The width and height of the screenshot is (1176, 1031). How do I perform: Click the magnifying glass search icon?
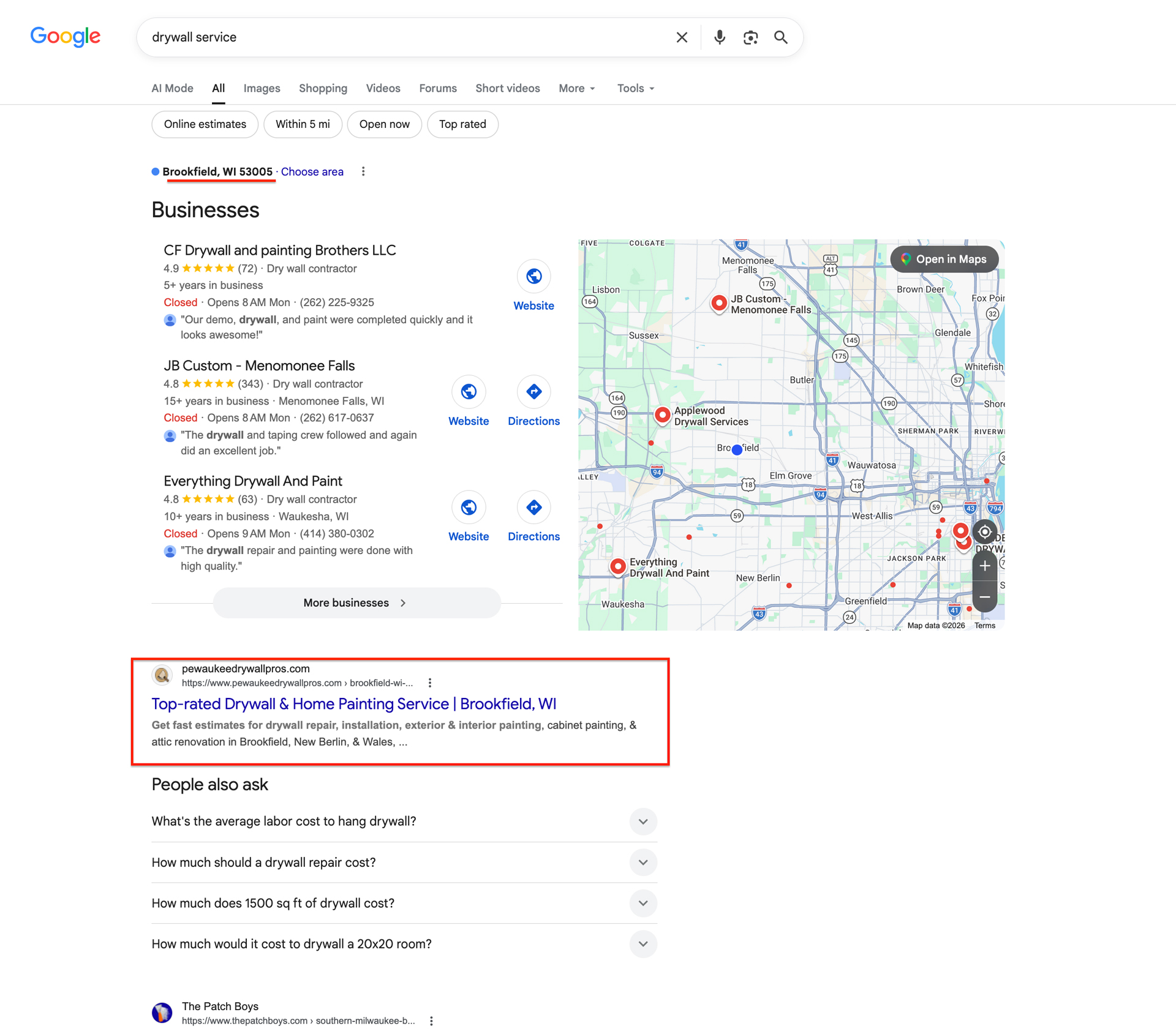coord(781,37)
